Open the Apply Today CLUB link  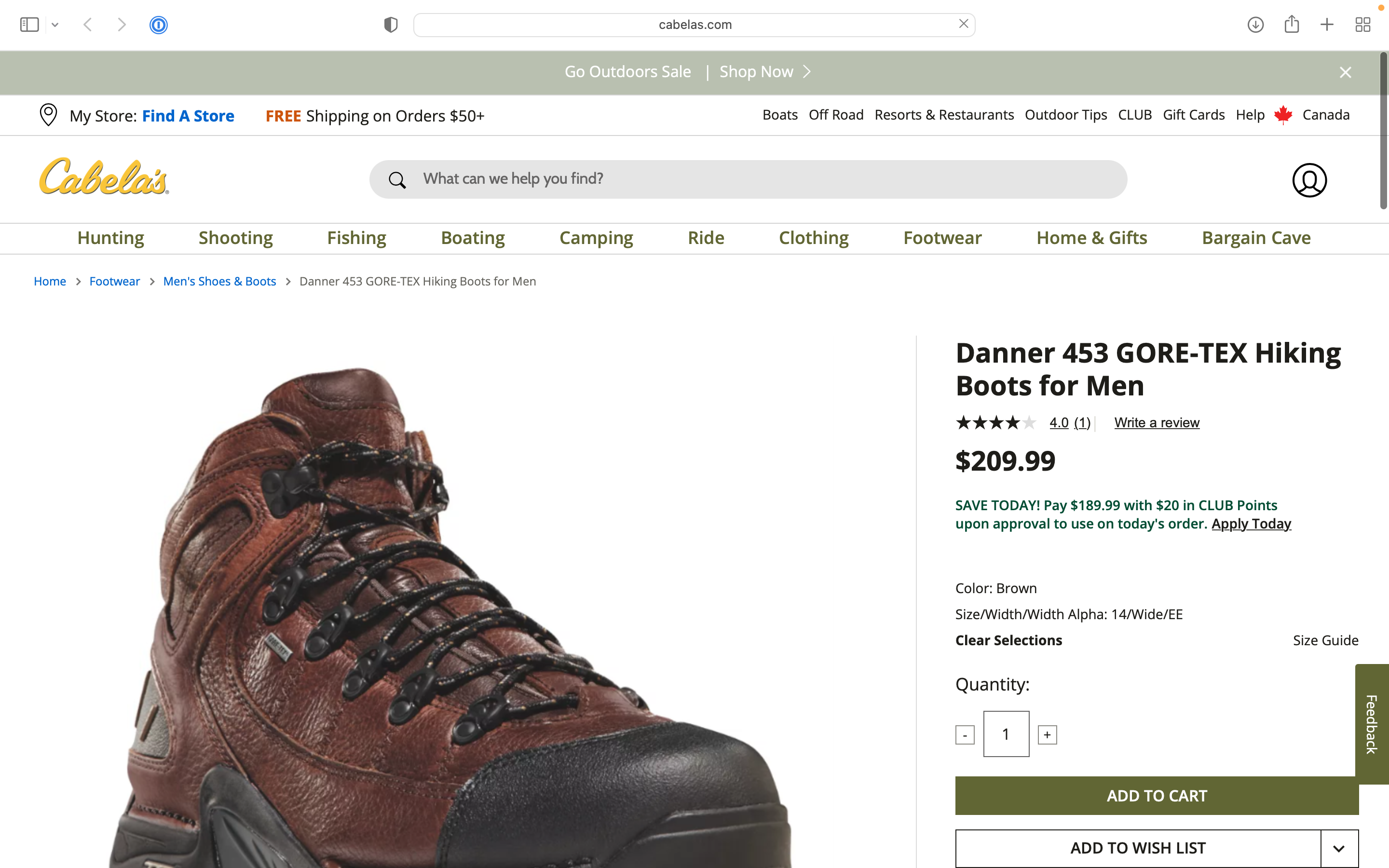click(1251, 524)
